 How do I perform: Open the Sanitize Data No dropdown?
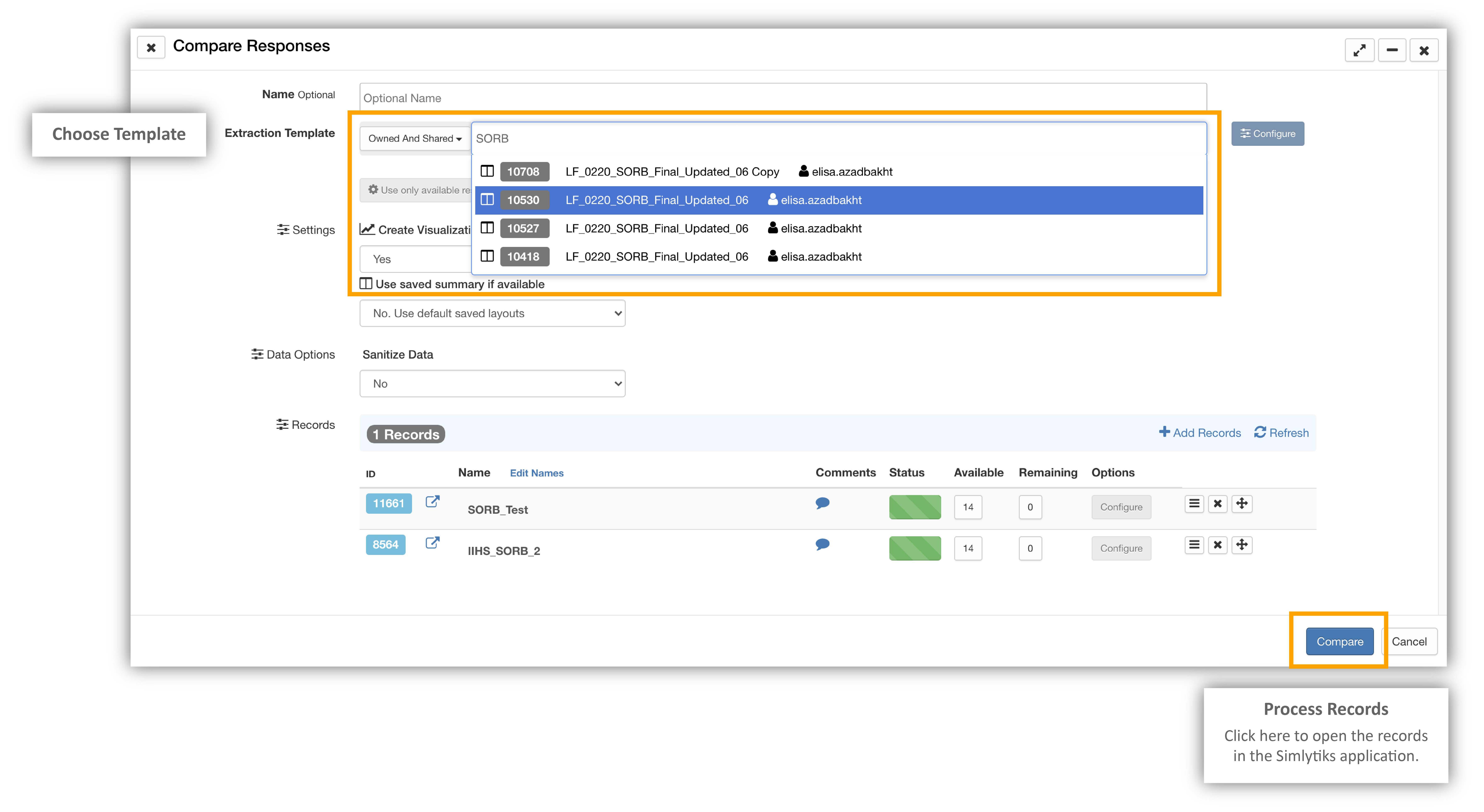tap(492, 384)
